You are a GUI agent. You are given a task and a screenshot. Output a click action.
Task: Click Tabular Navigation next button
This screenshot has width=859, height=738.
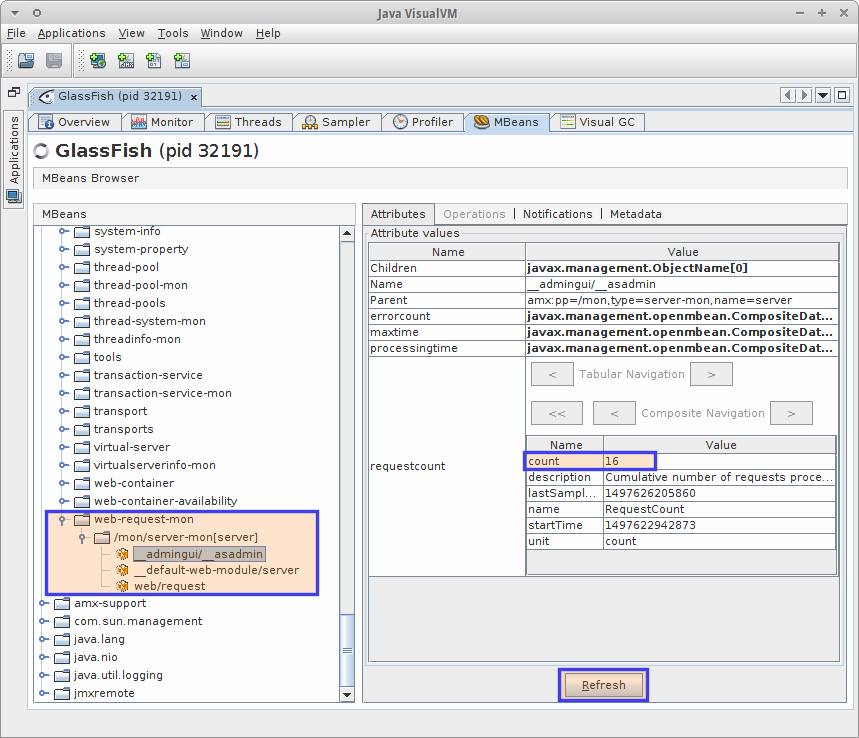(711, 375)
